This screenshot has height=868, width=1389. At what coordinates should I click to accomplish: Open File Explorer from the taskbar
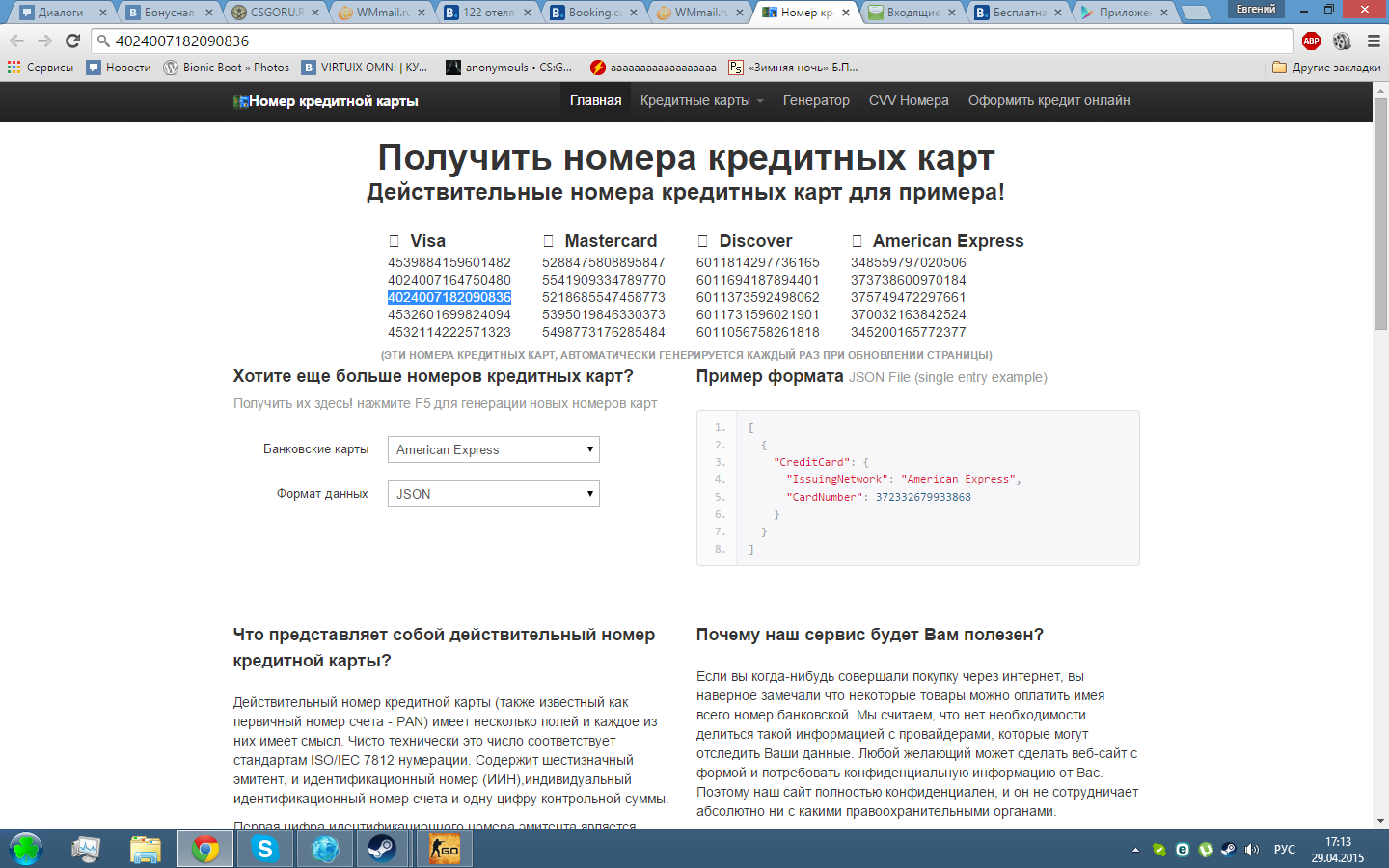coord(146,849)
